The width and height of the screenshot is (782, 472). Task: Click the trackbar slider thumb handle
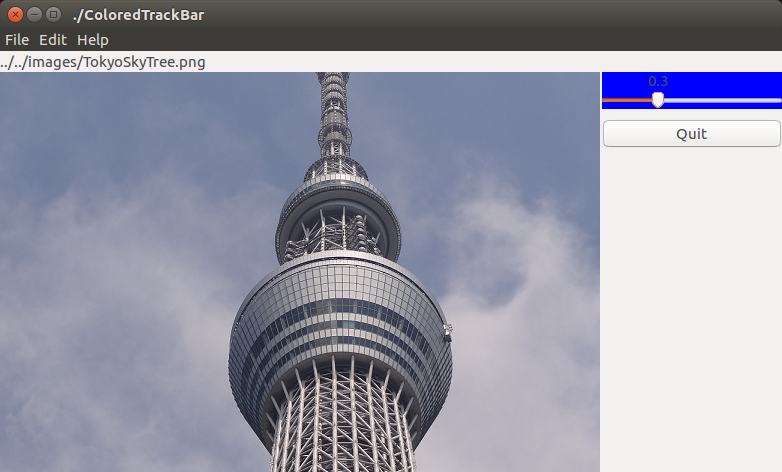(658, 100)
